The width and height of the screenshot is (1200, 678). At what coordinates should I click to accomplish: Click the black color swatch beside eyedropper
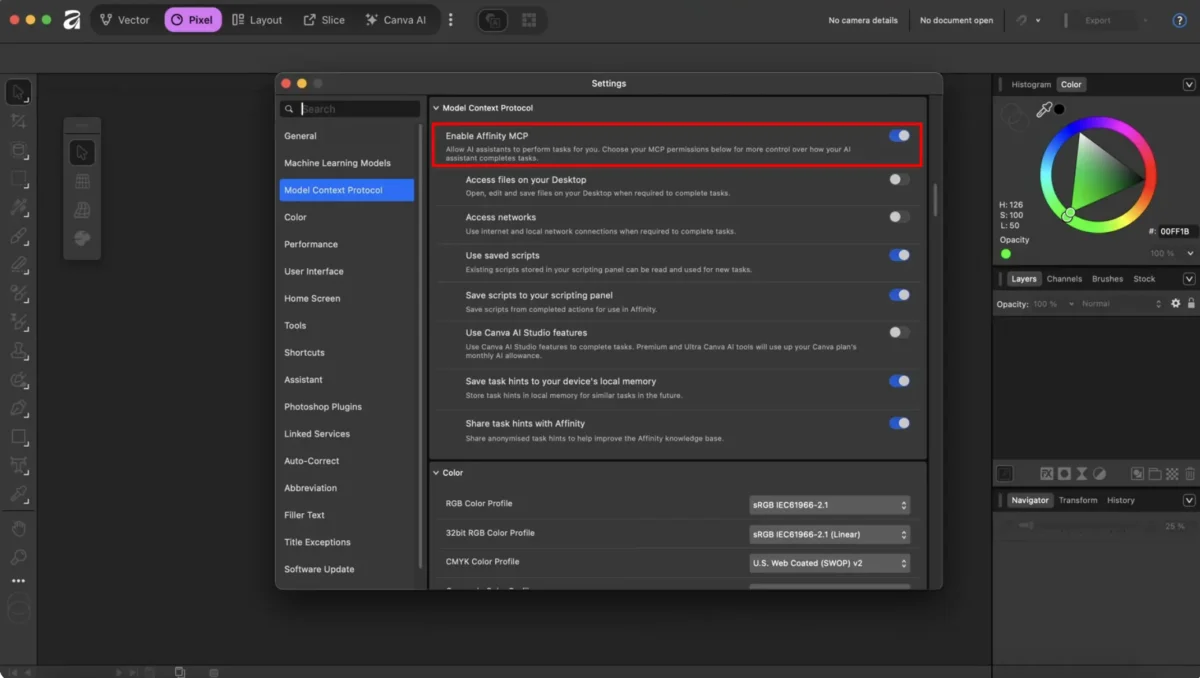(1060, 110)
